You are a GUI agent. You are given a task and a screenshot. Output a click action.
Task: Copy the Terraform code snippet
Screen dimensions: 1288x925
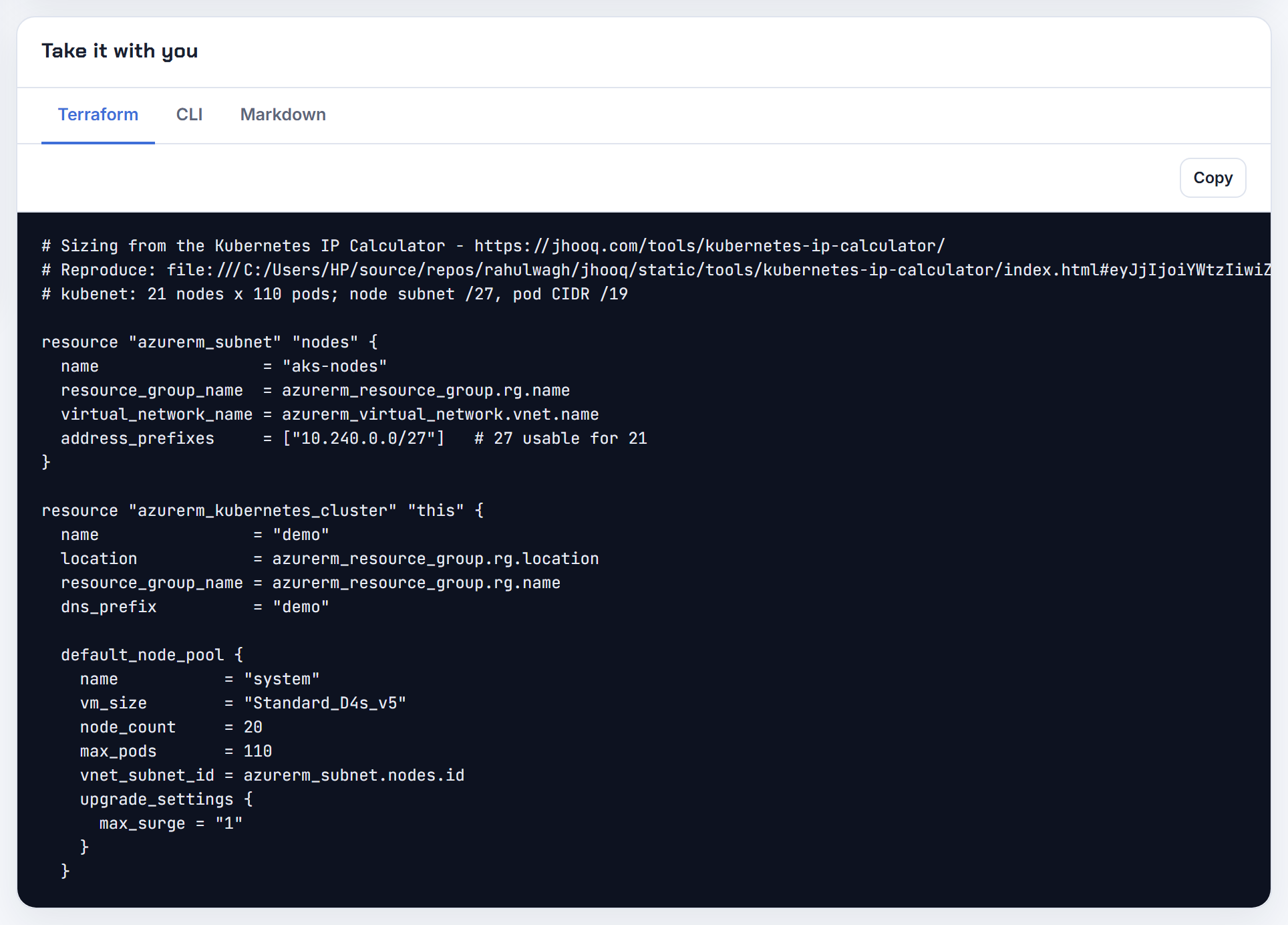[1213, 178]
